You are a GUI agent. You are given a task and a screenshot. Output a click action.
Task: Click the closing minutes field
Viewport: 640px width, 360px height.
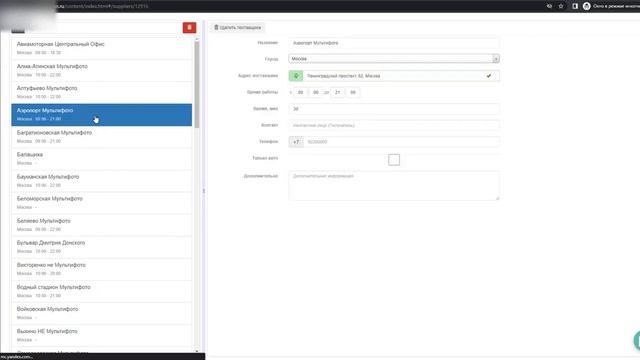click(x=353, y=92)
